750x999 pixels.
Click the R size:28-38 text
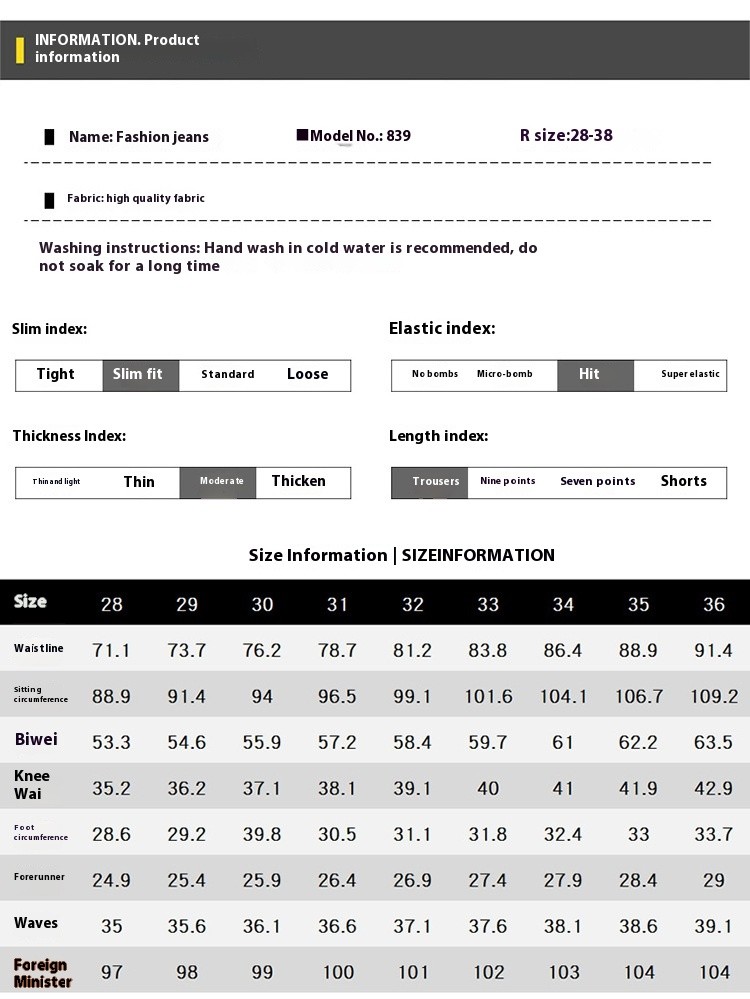[566, 136]
